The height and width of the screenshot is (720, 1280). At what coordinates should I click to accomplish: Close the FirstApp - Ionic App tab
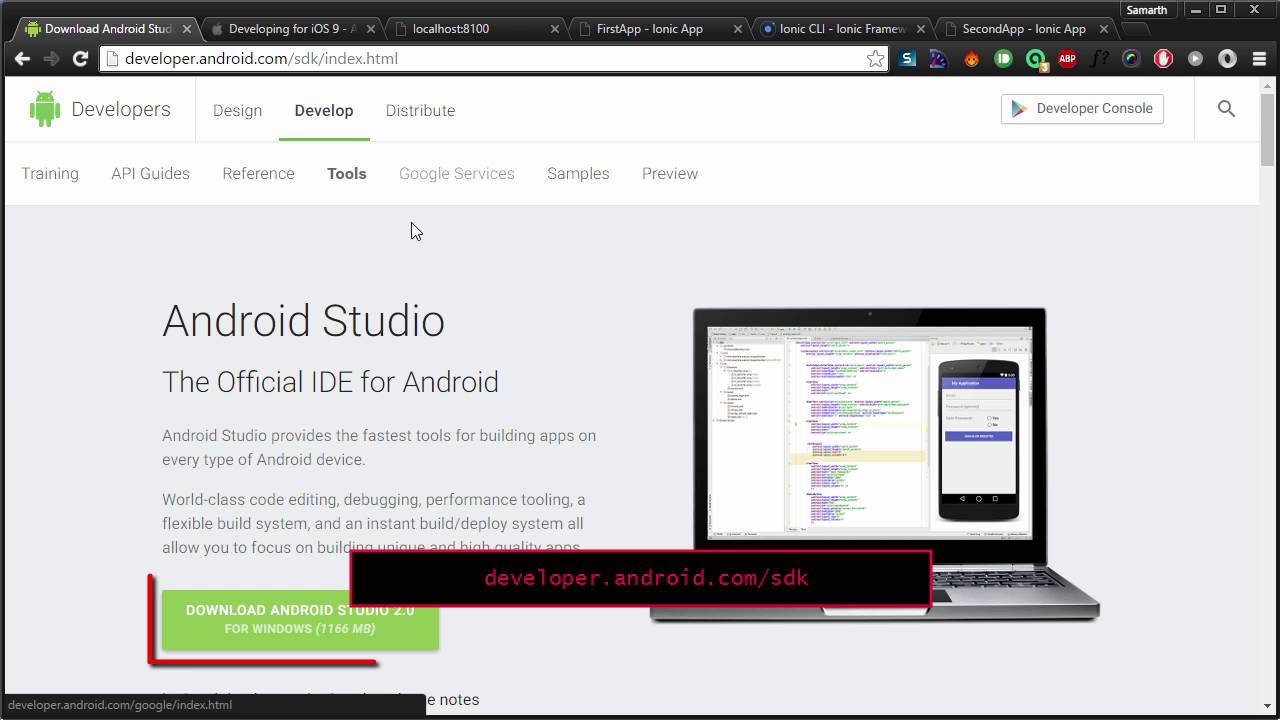tap(739, 29)
